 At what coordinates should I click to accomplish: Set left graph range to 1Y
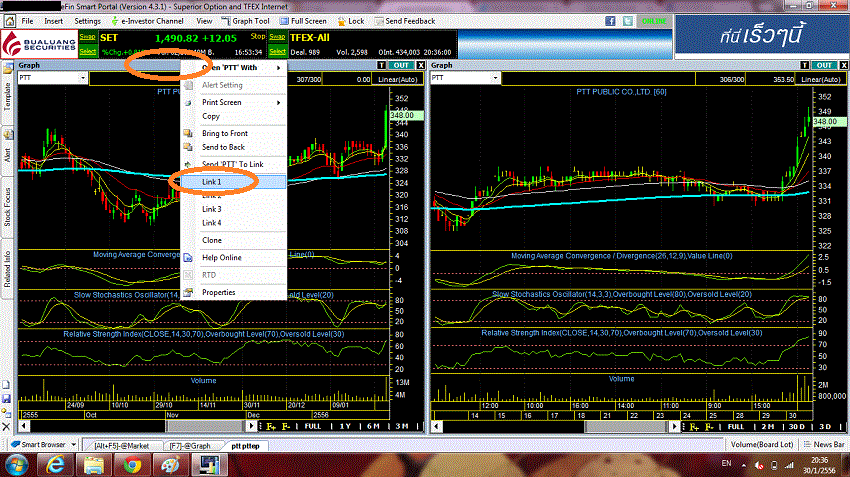click(345, 427)
